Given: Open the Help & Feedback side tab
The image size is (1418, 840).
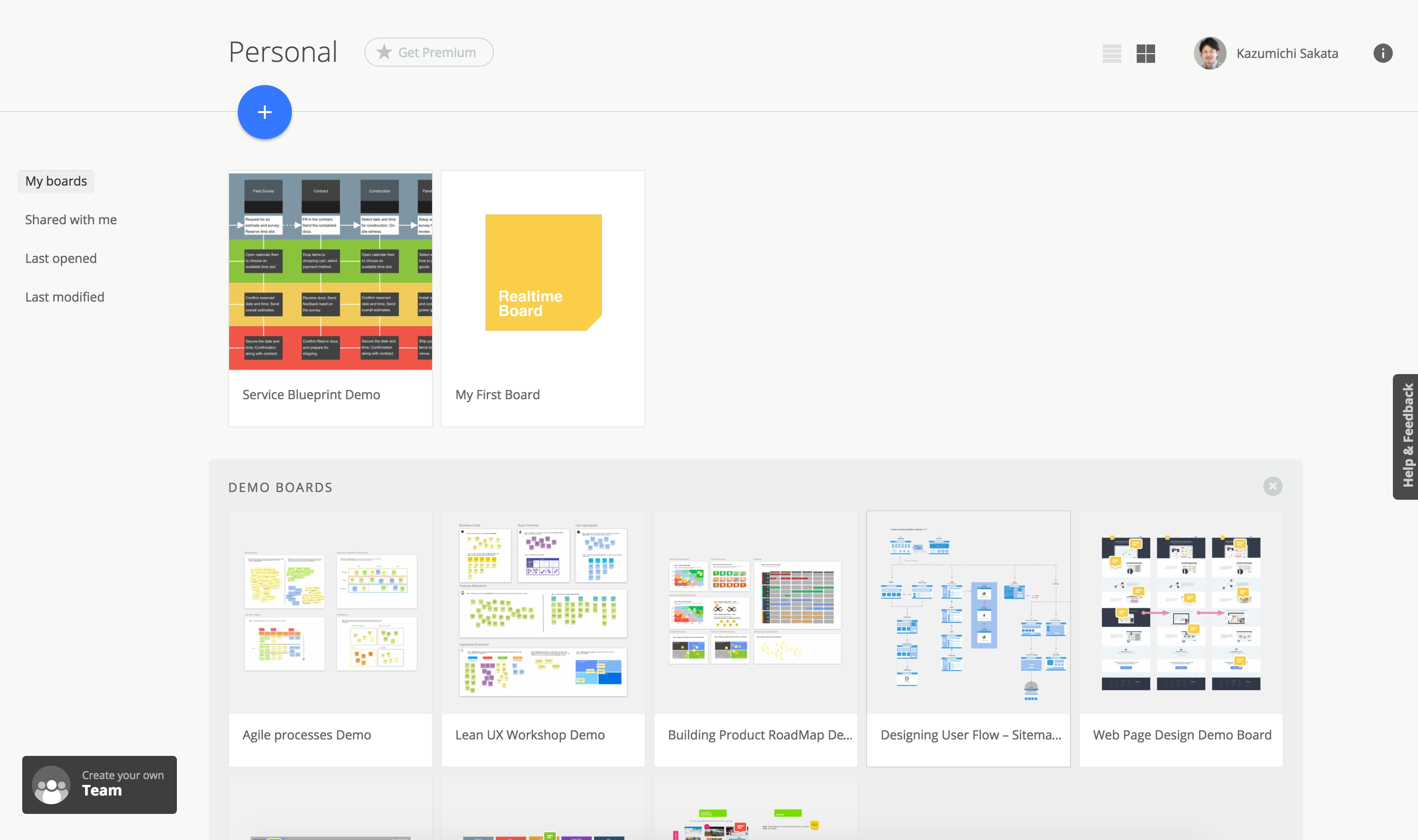Looking at the screenshot, I should tap(1406, 436).
